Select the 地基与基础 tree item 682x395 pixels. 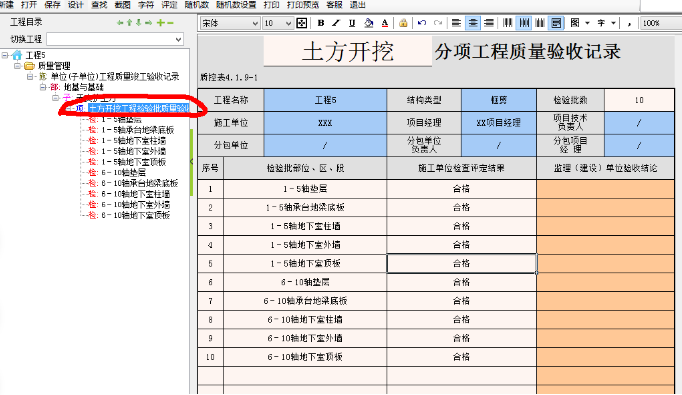[x=84, y=87]
